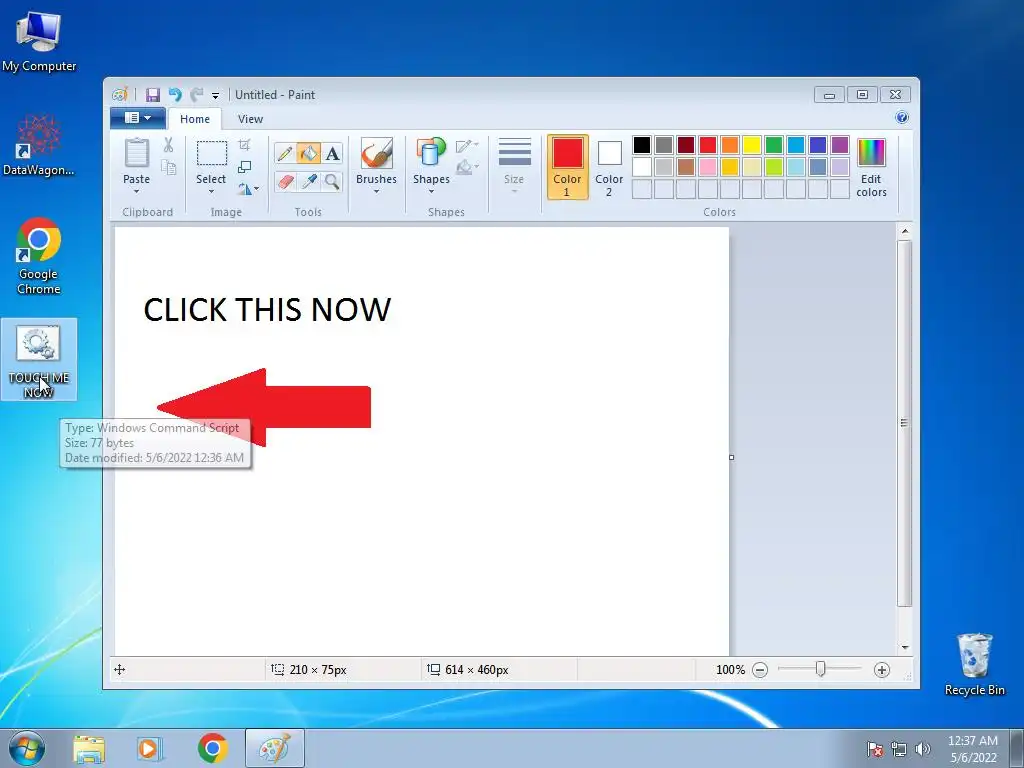Image resolution: width=1024 pixels, height=768 pixels.
Task: Select the Color picker eyedropper tool
Action: pyautogui.click(x=308, y=181)
